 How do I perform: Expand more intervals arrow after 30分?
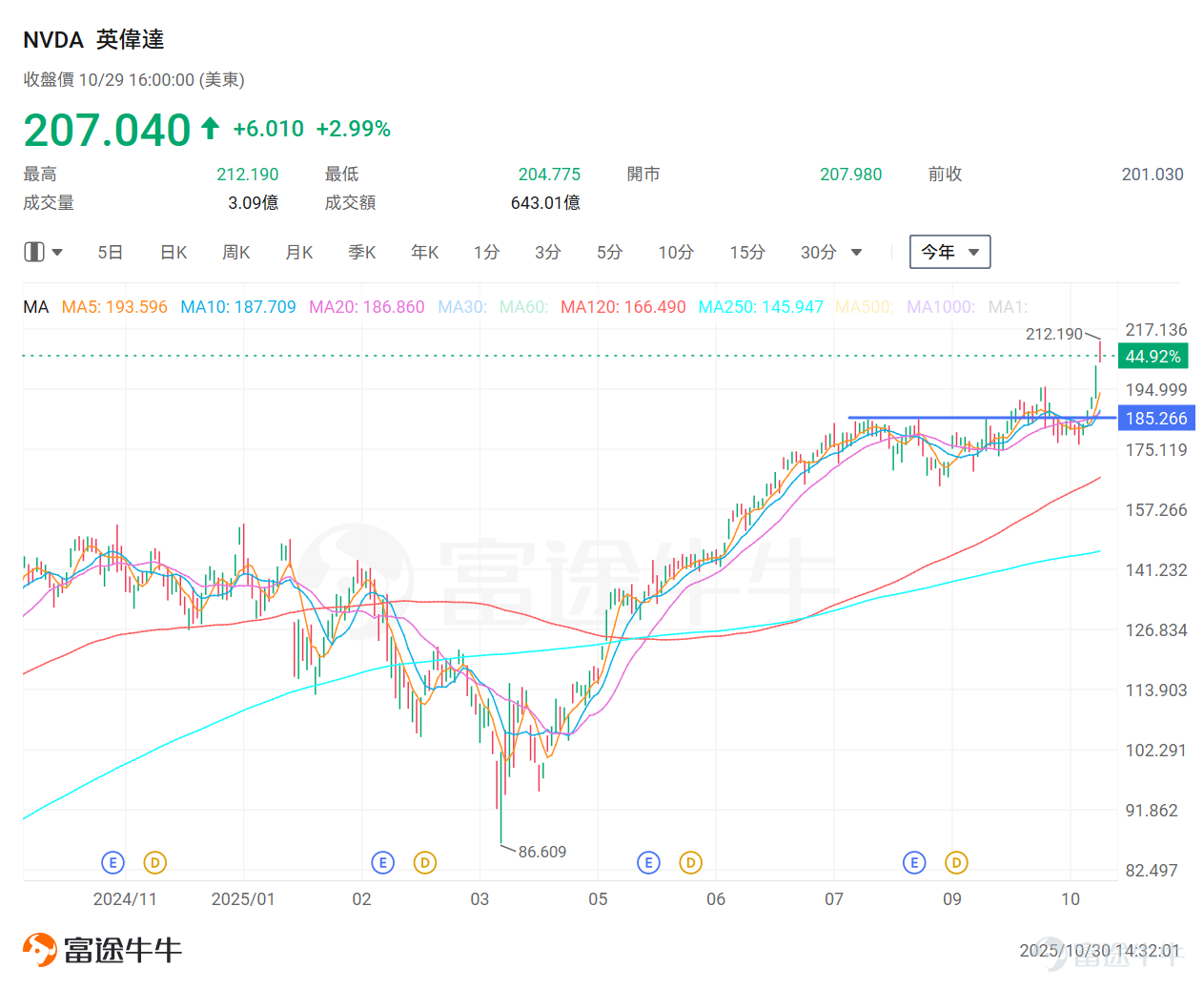pyautogui.click(x=856, y=253)
